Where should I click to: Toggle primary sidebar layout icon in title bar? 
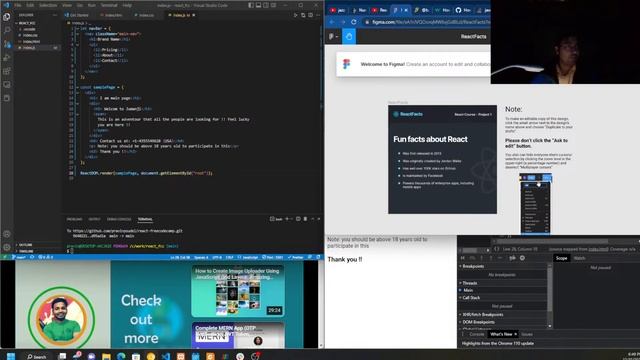251,5
